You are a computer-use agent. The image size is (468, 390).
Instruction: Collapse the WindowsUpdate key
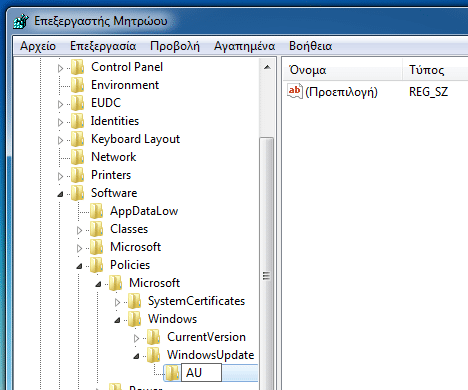[136, 356]
